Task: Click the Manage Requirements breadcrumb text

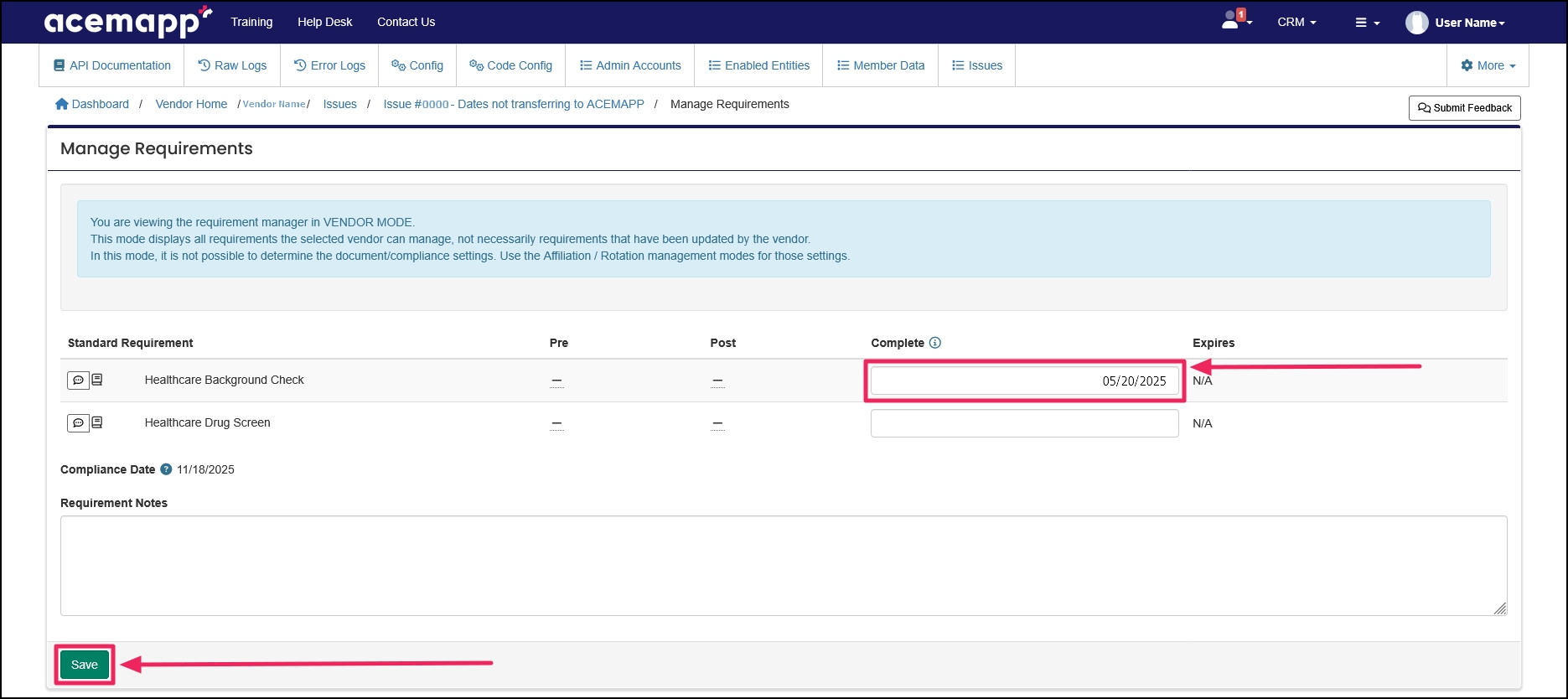Action: click(x=730, y=104)
